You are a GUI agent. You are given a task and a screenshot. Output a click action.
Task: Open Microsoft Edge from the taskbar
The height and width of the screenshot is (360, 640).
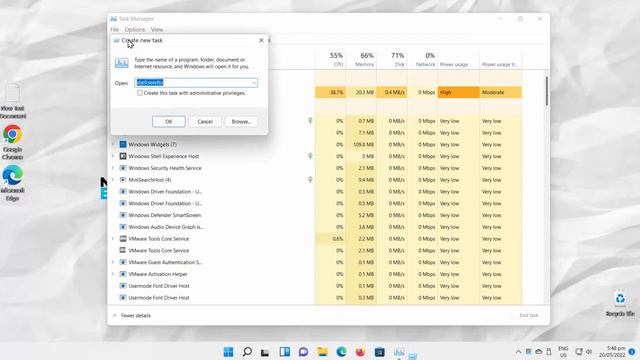pos(341,352)
